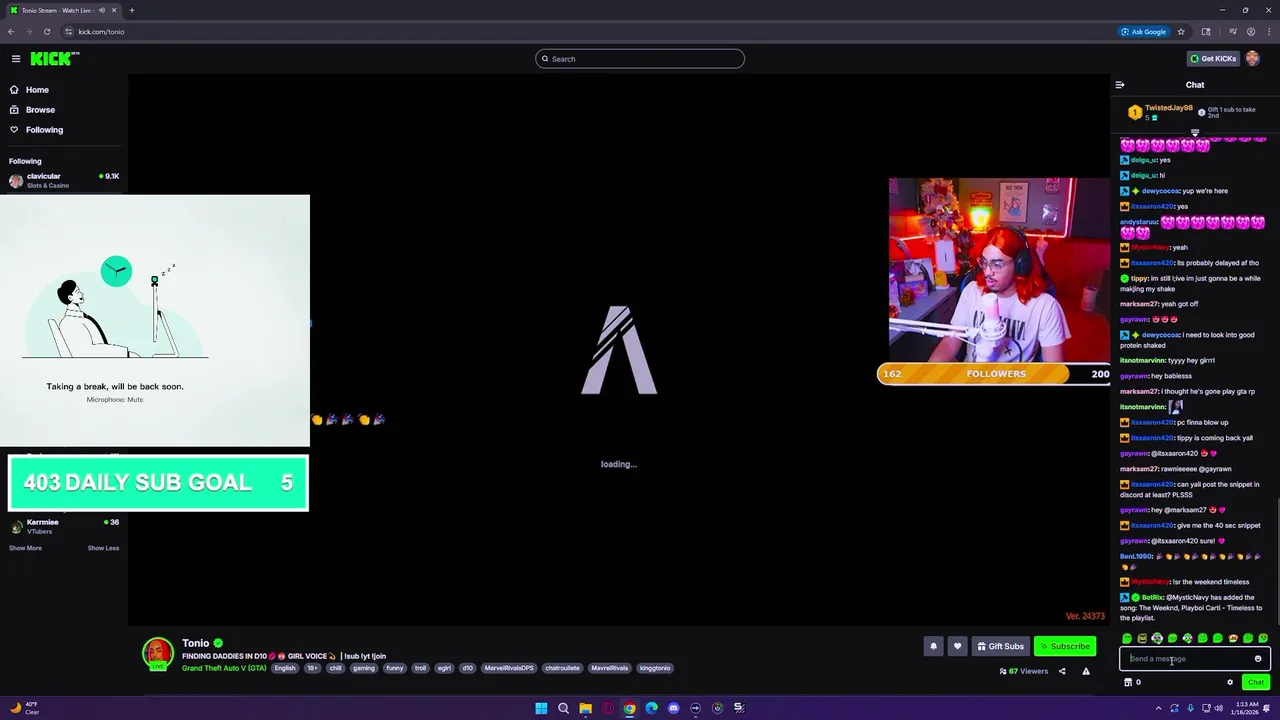Screen dimensions: 1280x720
Task: Open BotRix's username in chat
Action: coord(1152,598)
